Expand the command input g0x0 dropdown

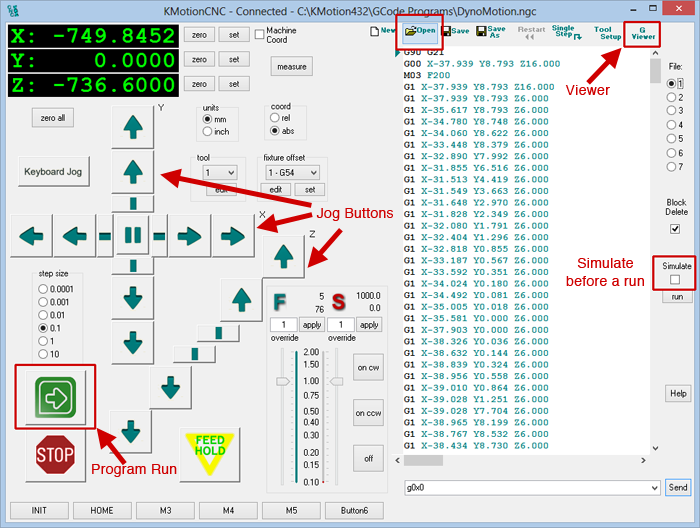tap(654, 488)
